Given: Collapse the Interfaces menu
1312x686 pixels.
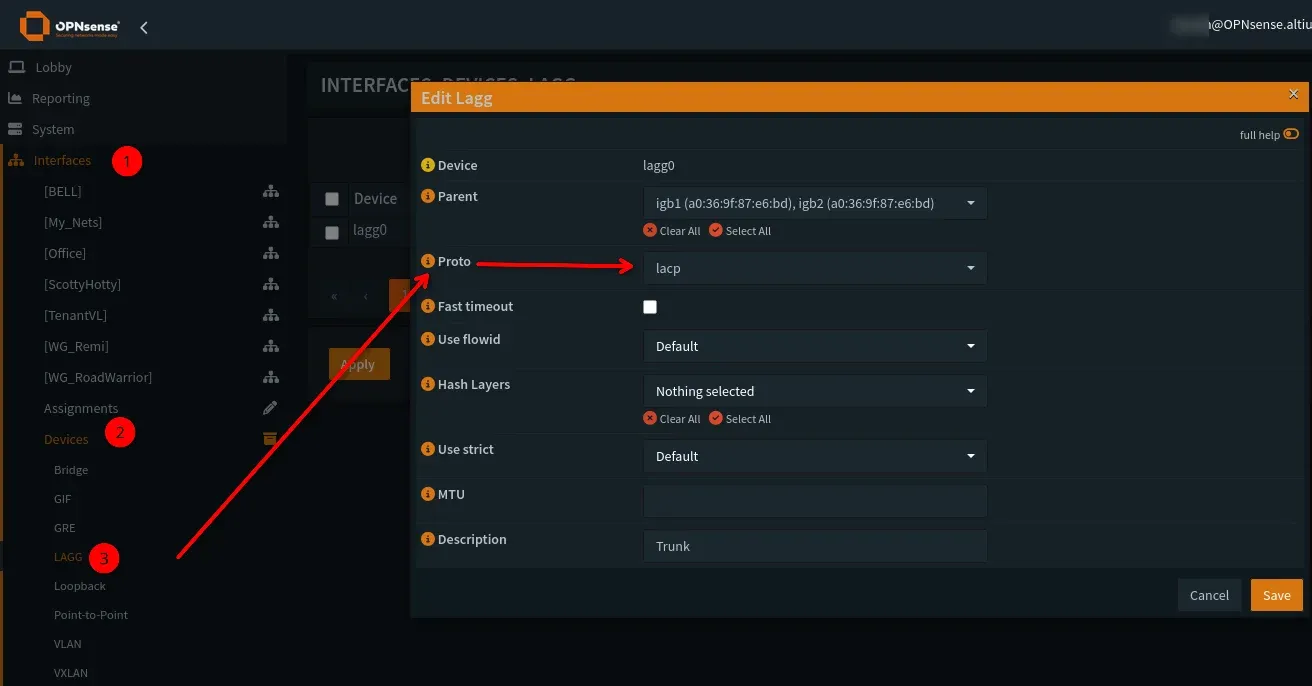Looking at the screenshot, I should pyautogui.click(x=62, y=160).
